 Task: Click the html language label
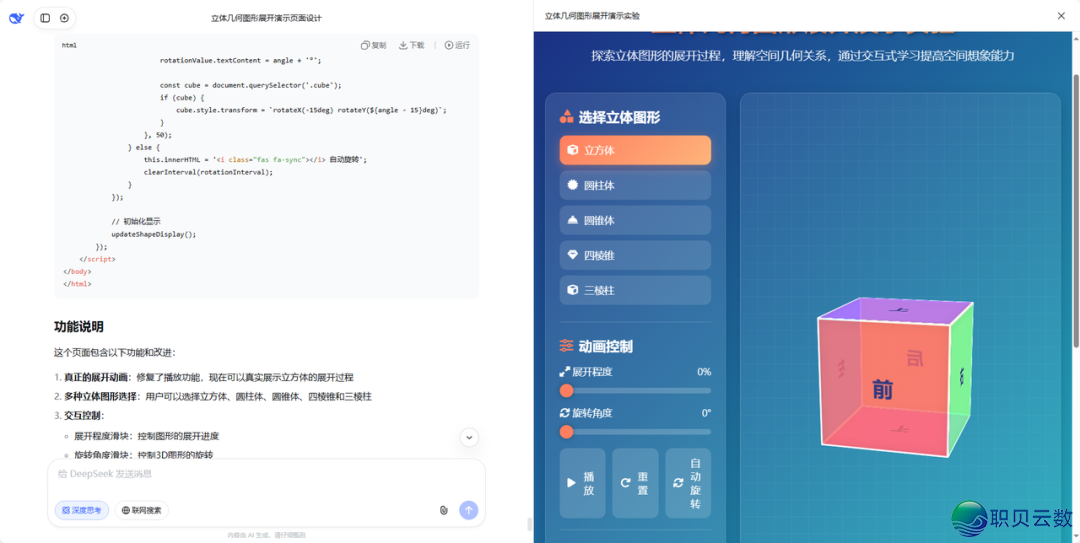69,45
